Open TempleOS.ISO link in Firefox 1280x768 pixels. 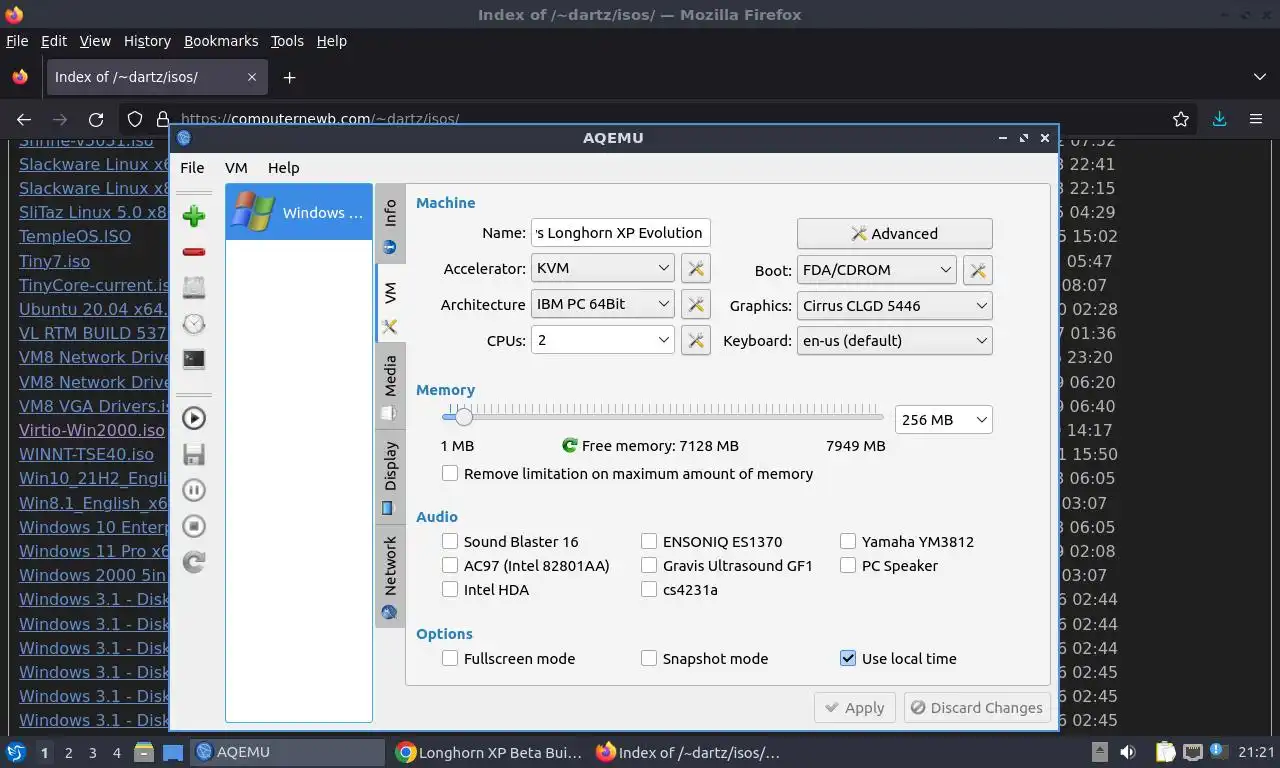click(x=75, y=236)
